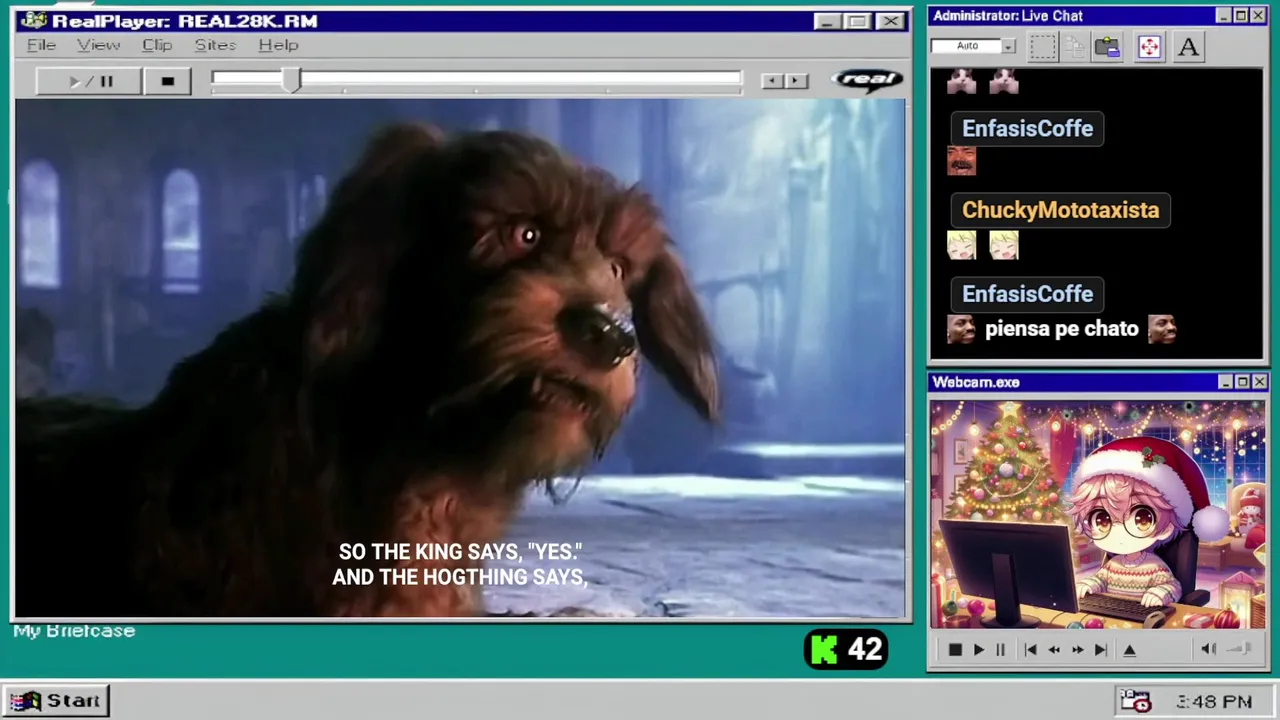
Task: Click the green K 42 counter badge
Action: tap(846, 650)
